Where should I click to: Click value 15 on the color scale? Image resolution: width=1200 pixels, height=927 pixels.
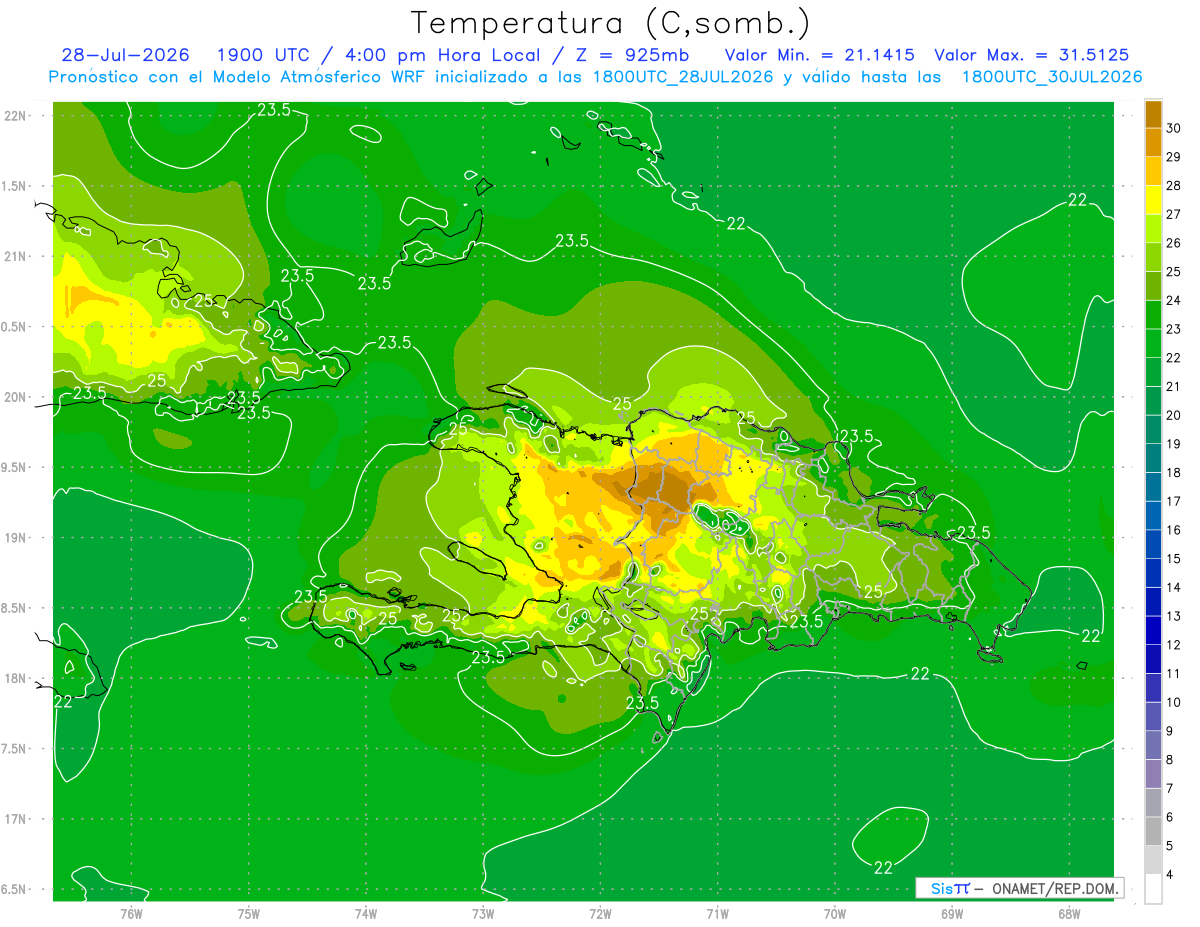[1174, 558]
